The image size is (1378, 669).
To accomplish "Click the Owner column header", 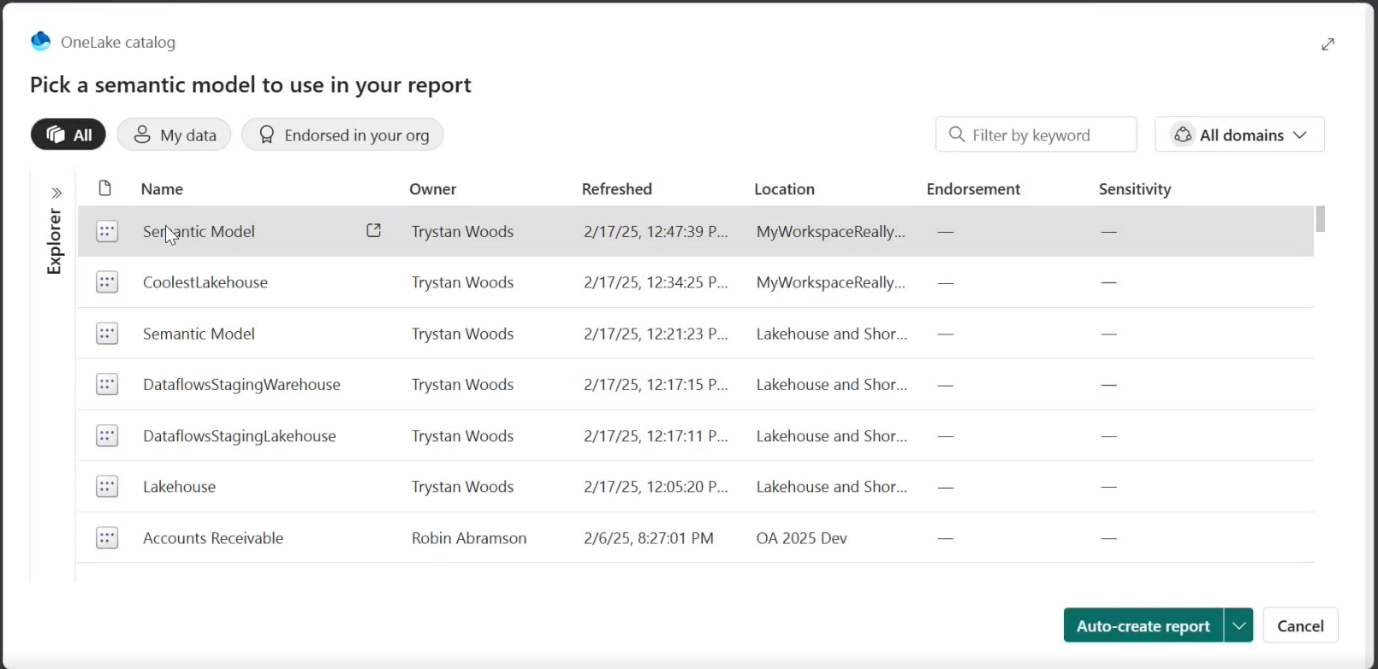I will coord(433,188).
